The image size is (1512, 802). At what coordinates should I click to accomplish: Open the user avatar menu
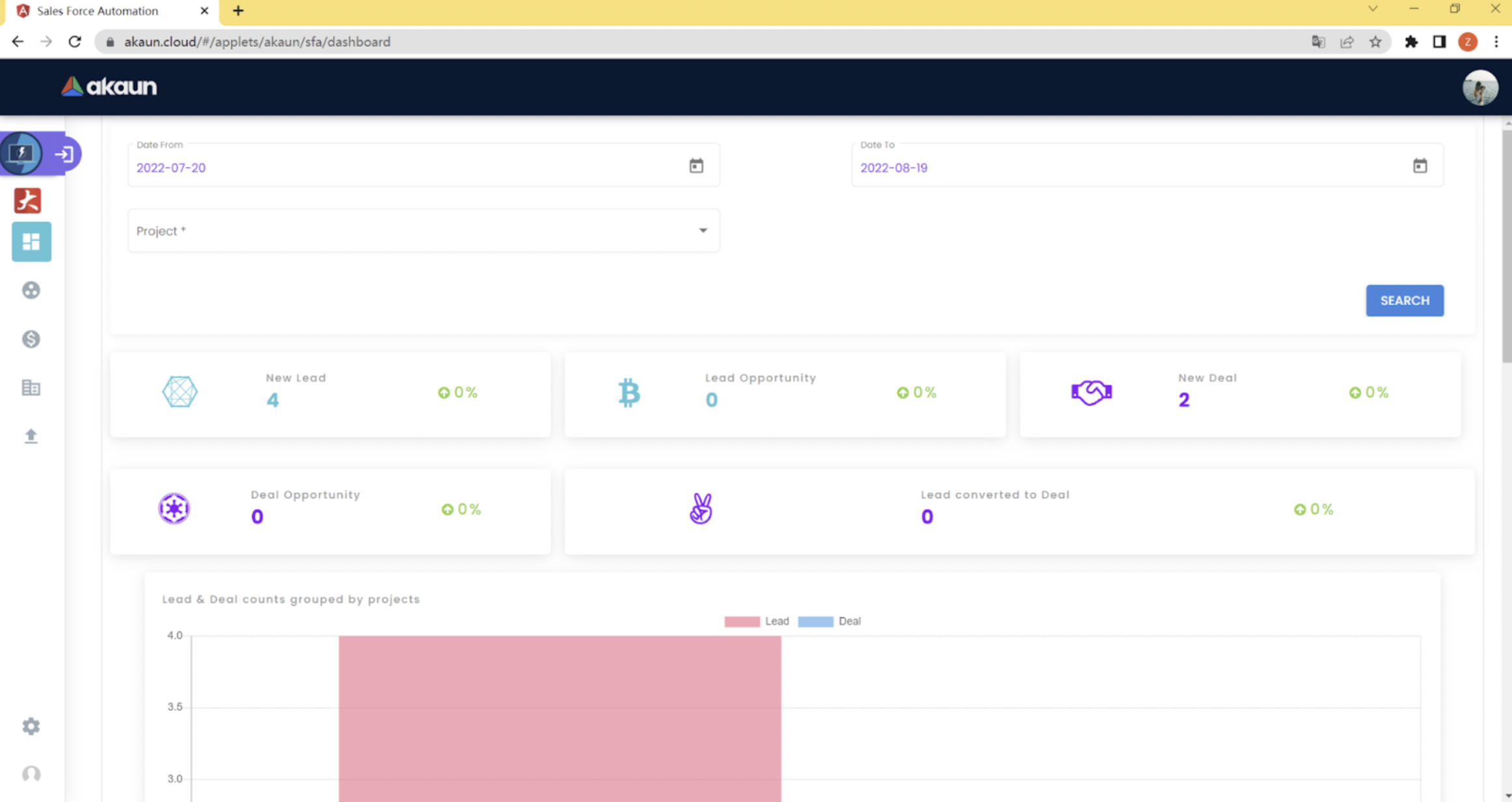point(1479,87)
